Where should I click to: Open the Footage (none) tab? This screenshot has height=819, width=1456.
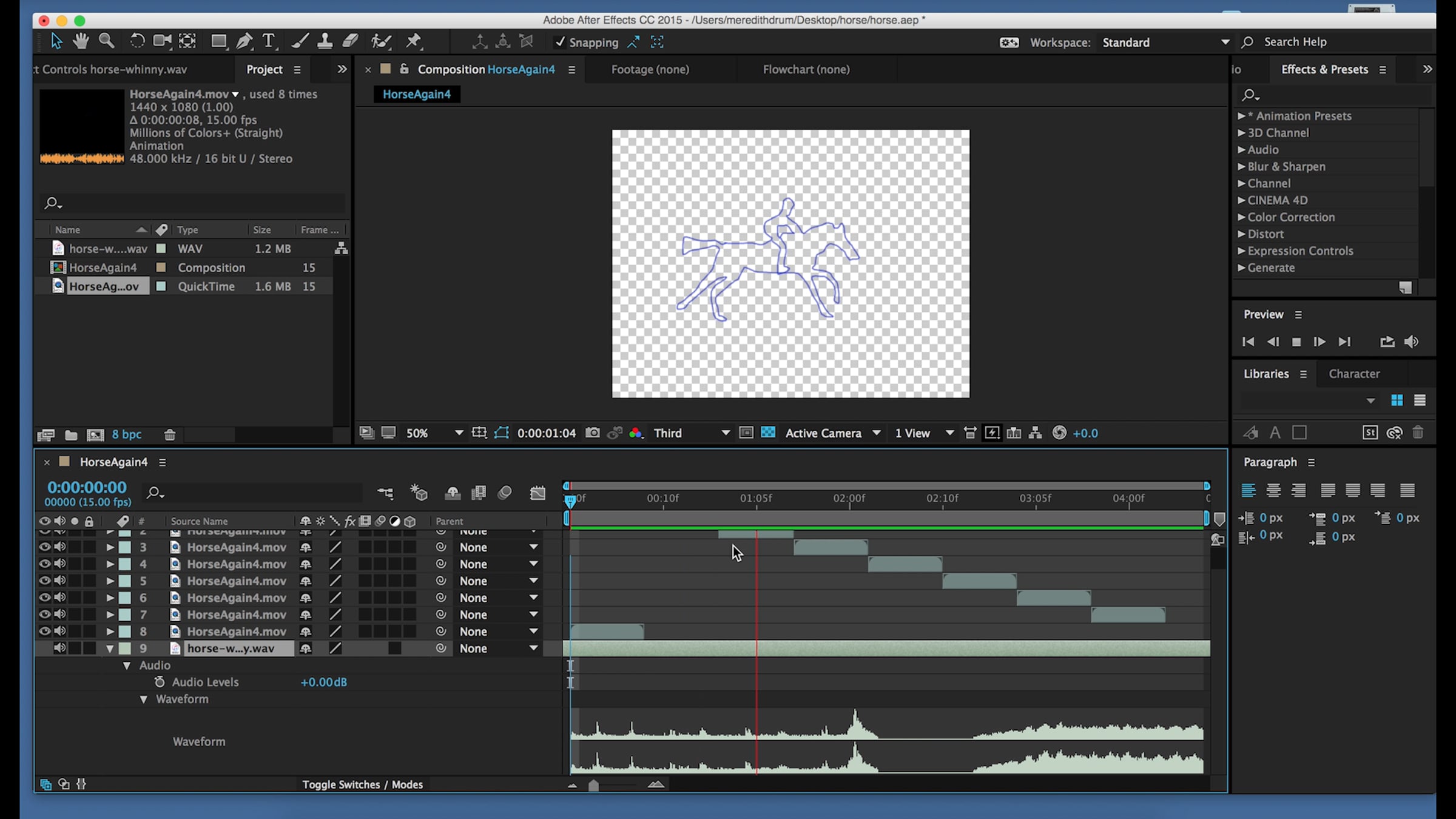650,69
